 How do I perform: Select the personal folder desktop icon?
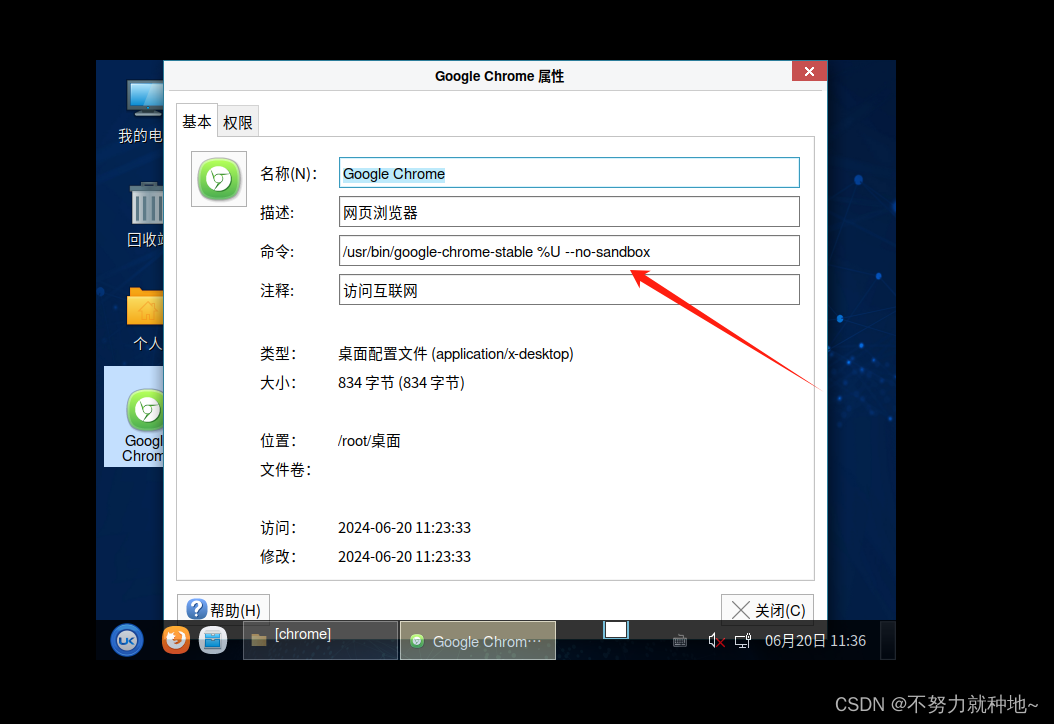(145, 318)
